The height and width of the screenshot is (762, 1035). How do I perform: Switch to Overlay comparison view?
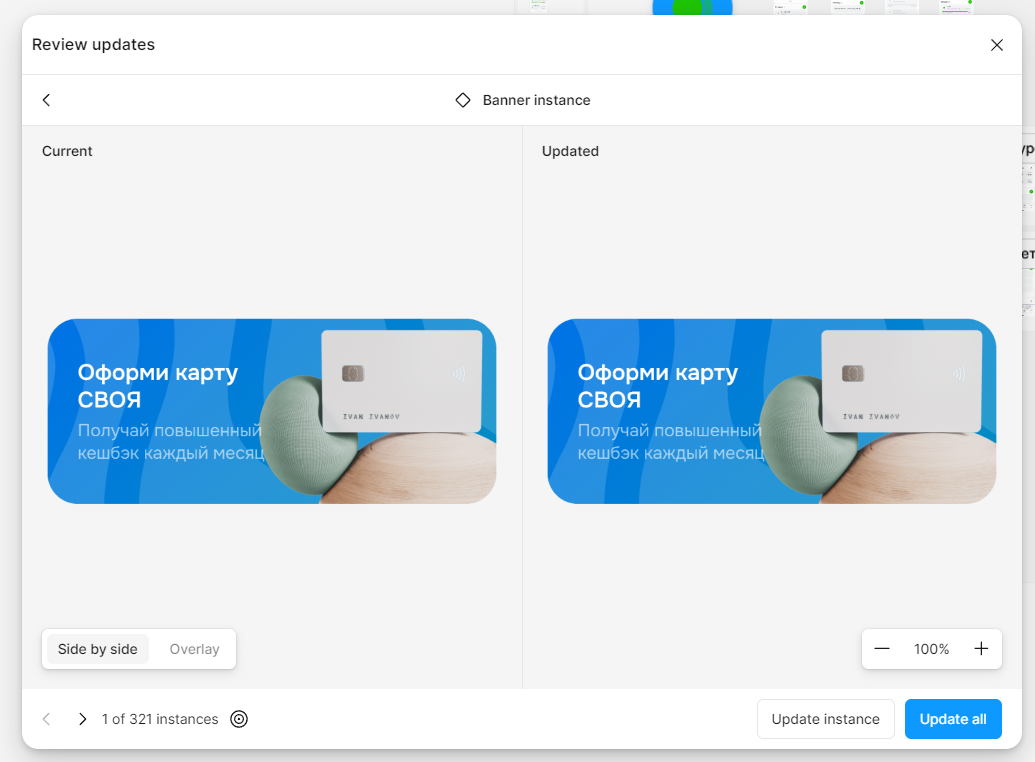[x=194, y=649]
